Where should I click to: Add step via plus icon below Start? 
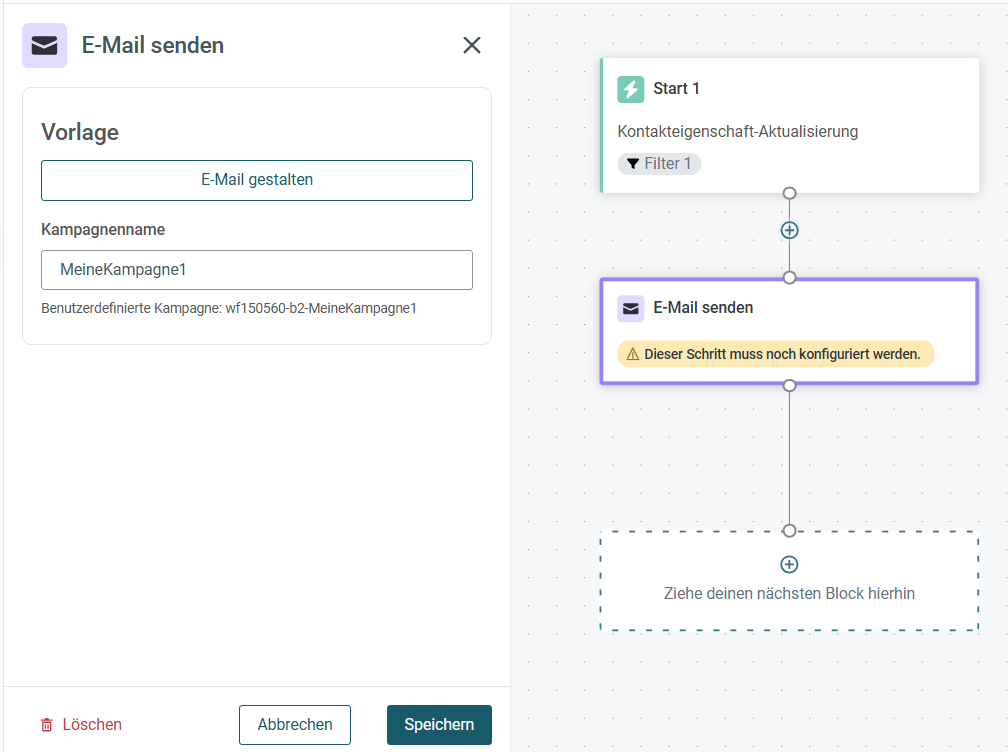(789, 230)
